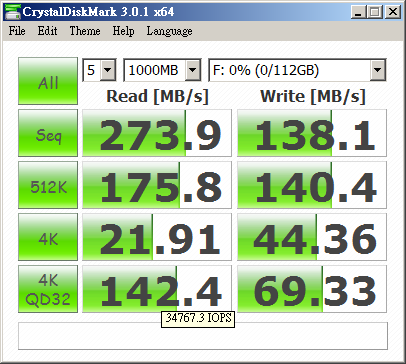
Task: Open the Edit menu
Action: 47,31
